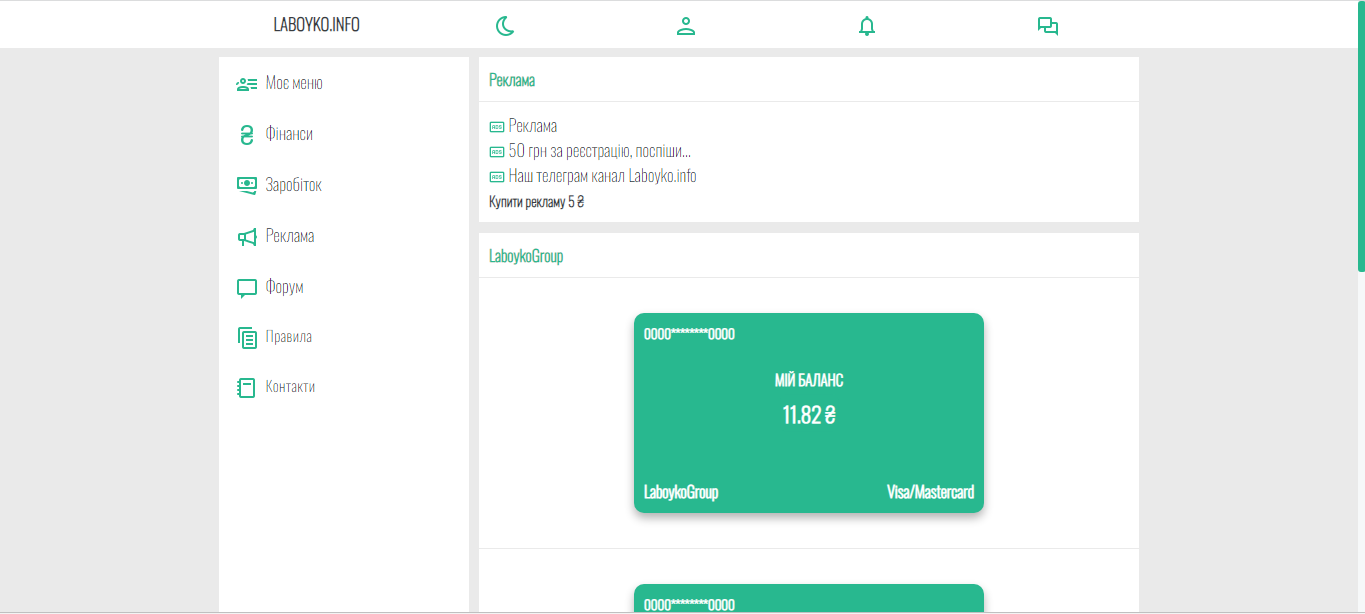The height and width of the screenshot is (614, 1365).
Task: Open the Правила menu item
Action: (x=288, y=337)
